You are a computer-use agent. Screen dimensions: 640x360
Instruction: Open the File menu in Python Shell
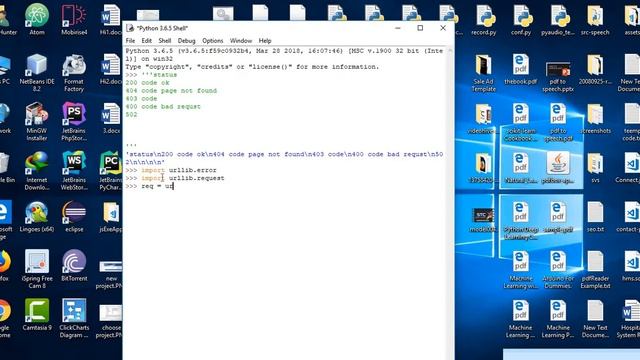(x=130, y=41)
